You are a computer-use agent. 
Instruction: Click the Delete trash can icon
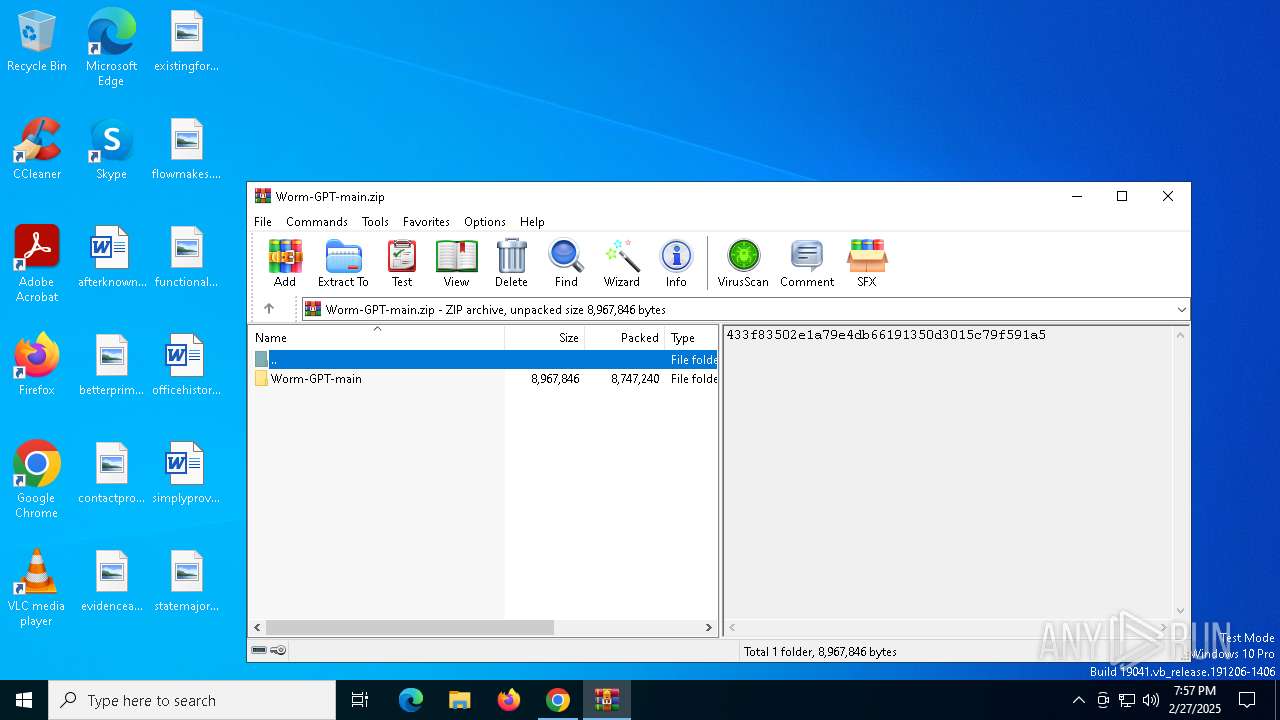coord(511,264)
